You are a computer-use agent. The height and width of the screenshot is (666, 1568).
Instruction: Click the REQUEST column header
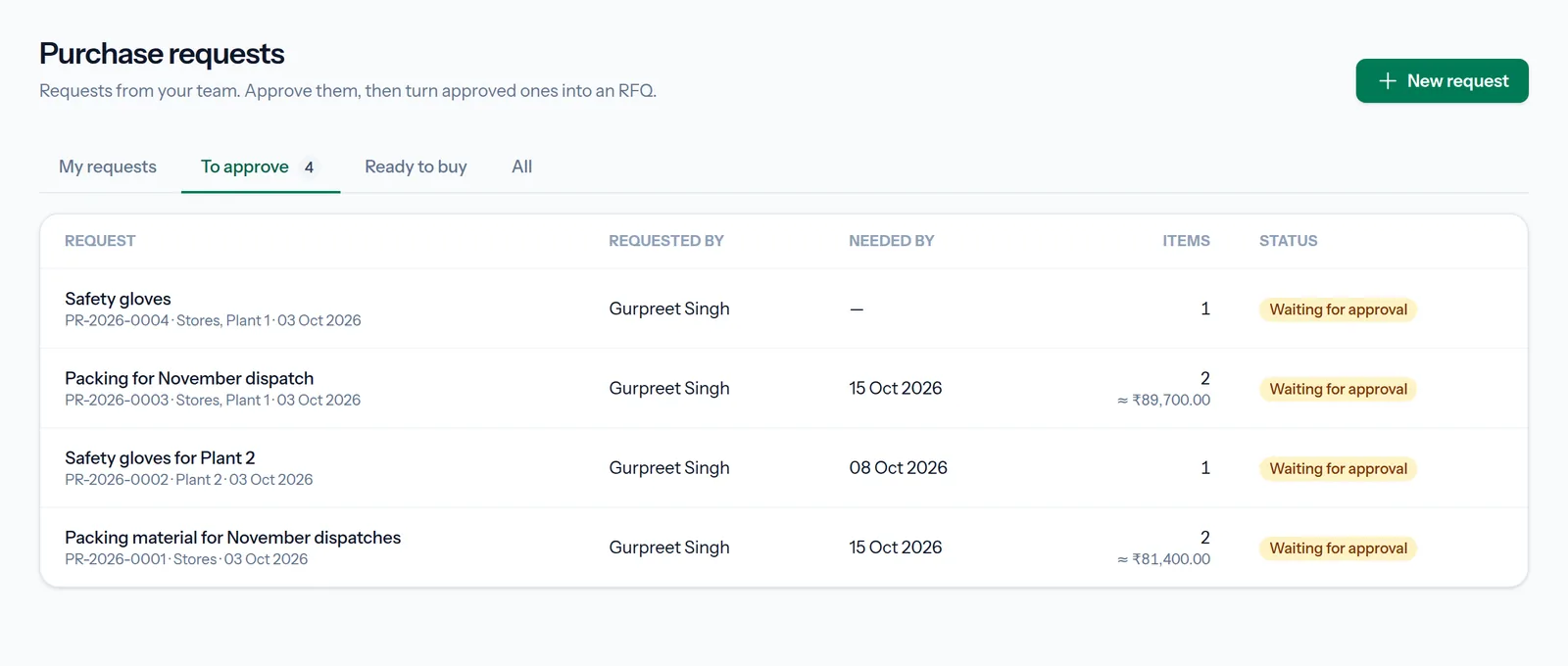100,241
